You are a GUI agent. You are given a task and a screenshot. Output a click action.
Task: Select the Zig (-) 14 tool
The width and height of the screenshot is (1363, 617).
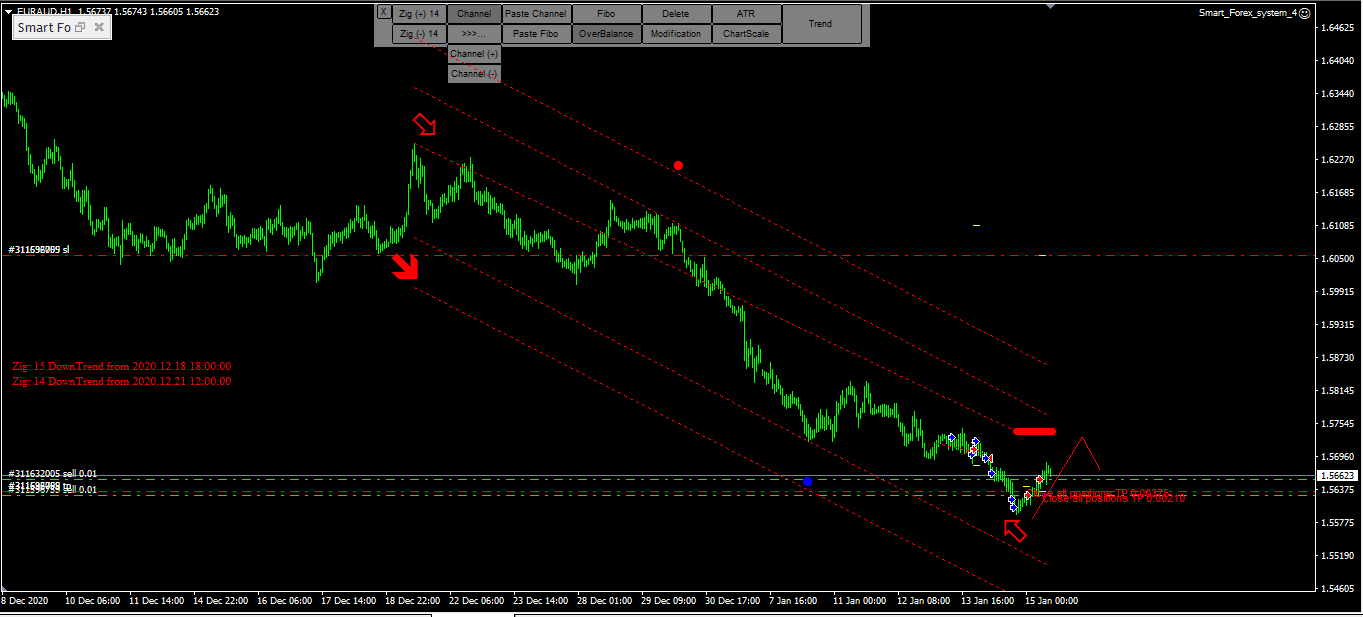click(419, 33)
